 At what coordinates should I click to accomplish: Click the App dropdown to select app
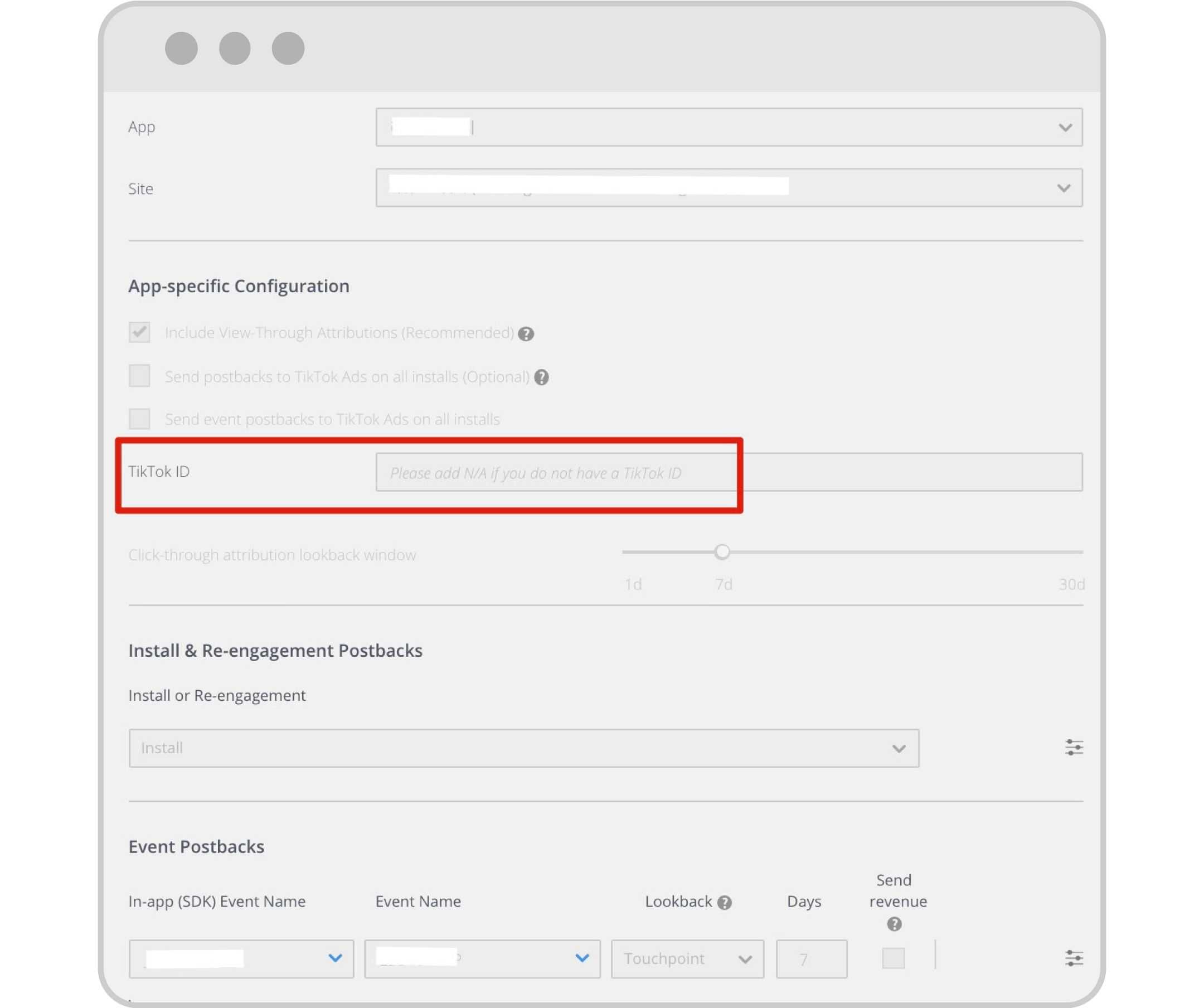coord(728,127)
